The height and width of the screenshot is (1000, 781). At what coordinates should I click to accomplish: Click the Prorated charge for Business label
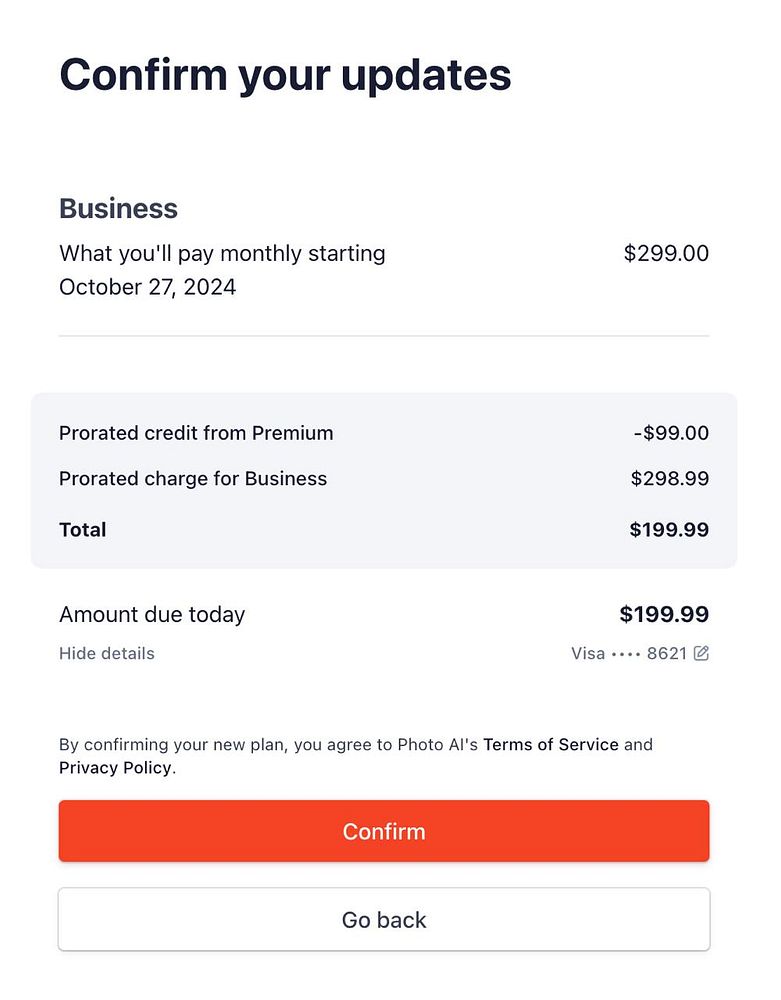(x=193, y=479)
